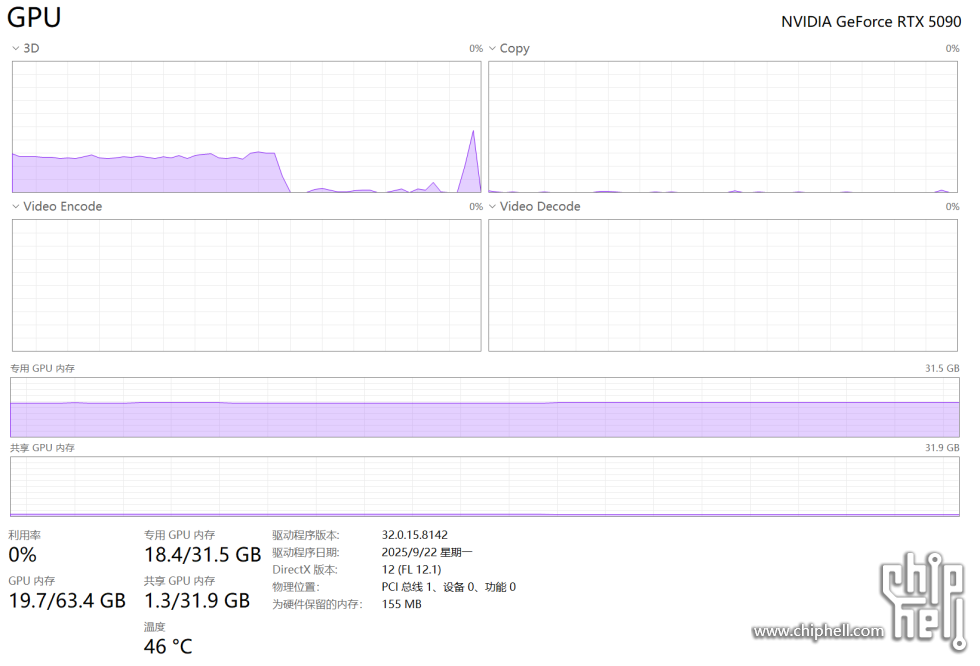
Task: Click the GPU heading title
Action: [x=34, y=18]
